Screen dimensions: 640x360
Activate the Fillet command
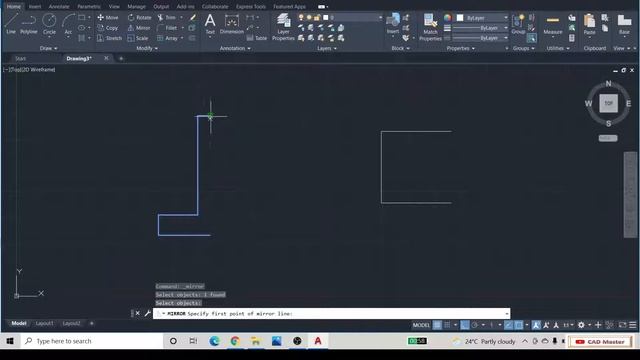tap(167, 28)
